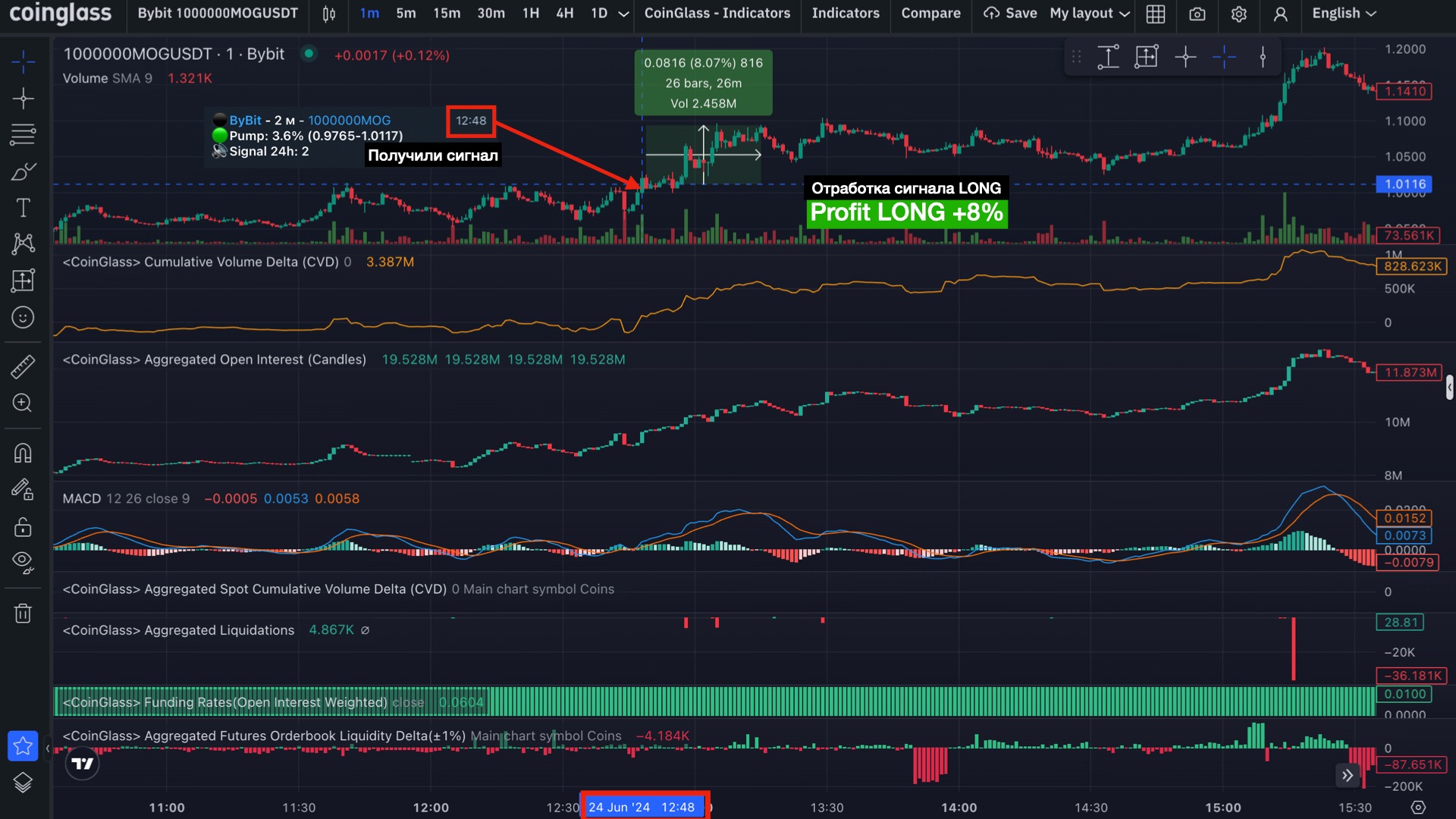Toggle the favorites star toolbar button

pyautogui.click(x=23, y=745)
